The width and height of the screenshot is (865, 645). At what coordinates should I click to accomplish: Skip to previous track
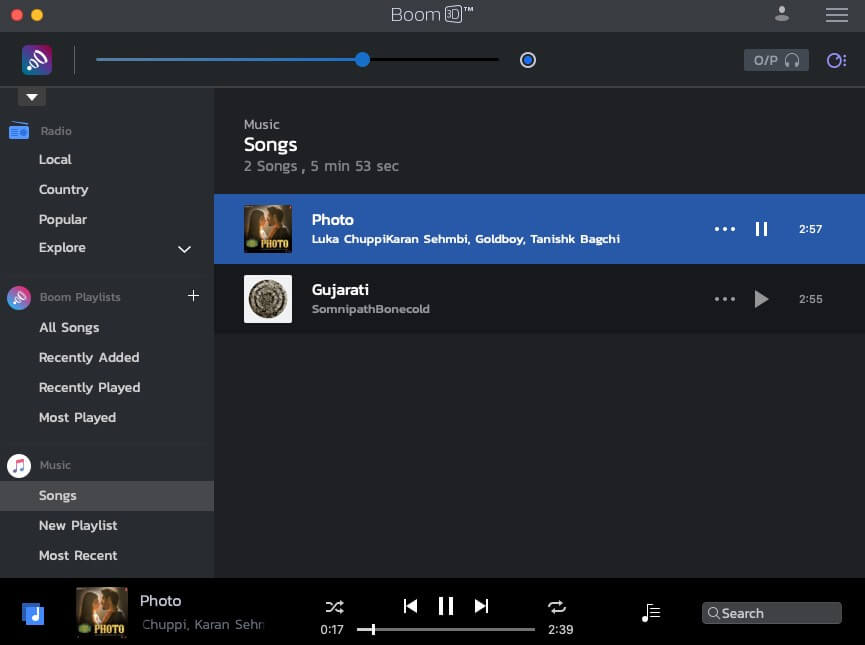pos(410,606)
